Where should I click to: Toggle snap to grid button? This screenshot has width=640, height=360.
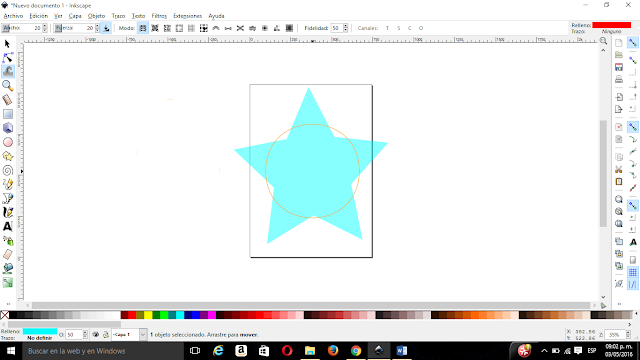pos(633,273)
